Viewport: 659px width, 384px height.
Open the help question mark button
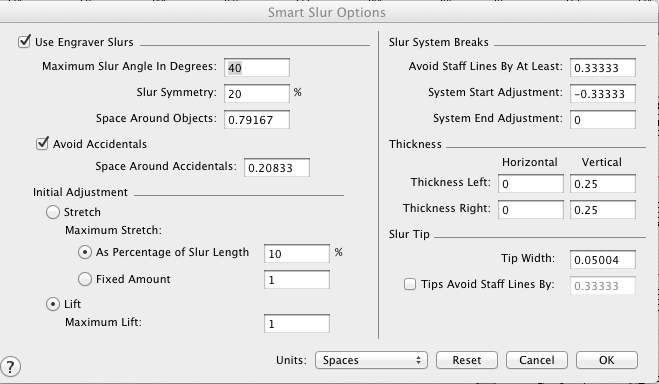coord(11,366)
